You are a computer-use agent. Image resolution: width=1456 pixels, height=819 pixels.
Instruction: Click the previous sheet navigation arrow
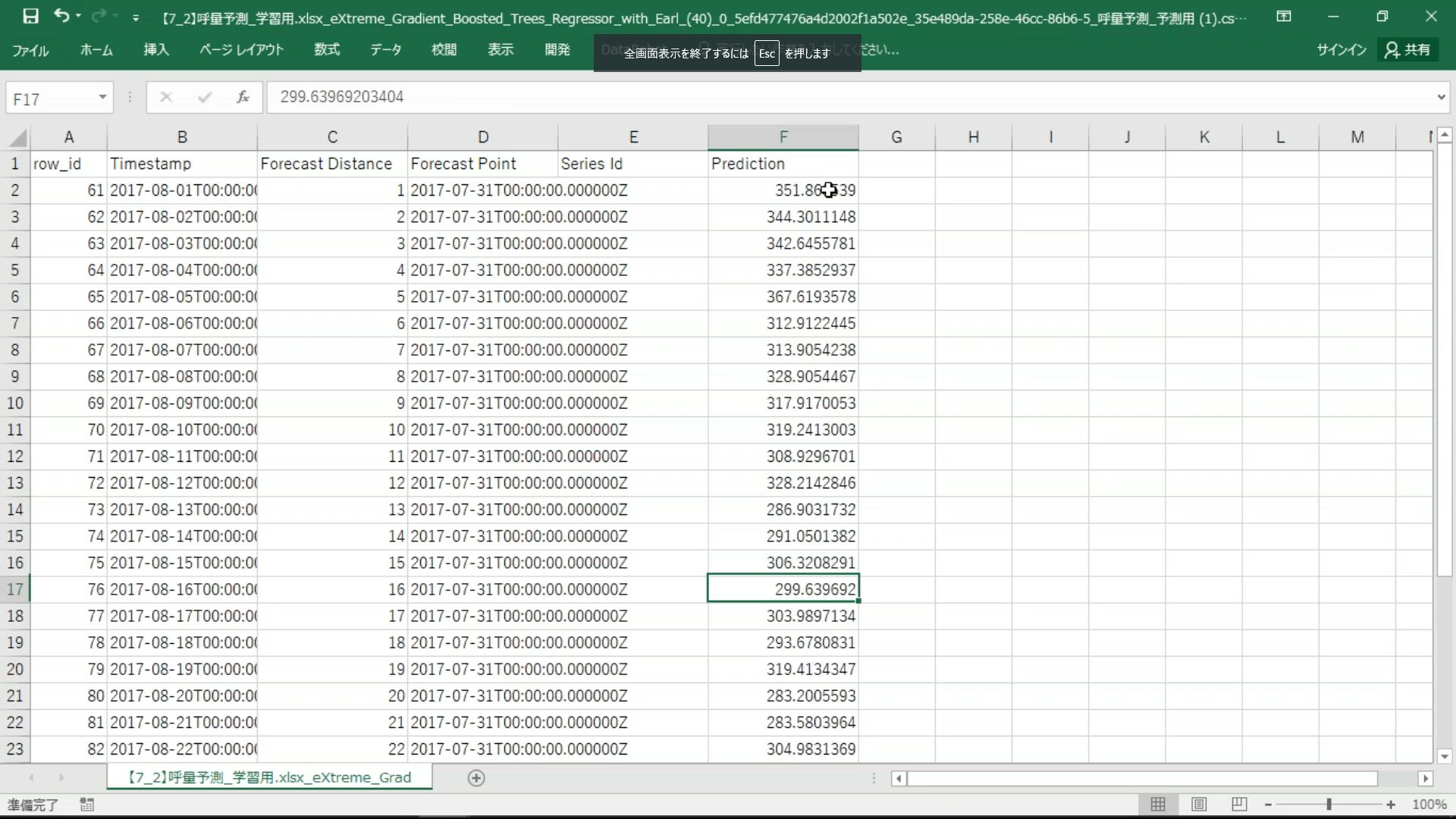[31, 778]
